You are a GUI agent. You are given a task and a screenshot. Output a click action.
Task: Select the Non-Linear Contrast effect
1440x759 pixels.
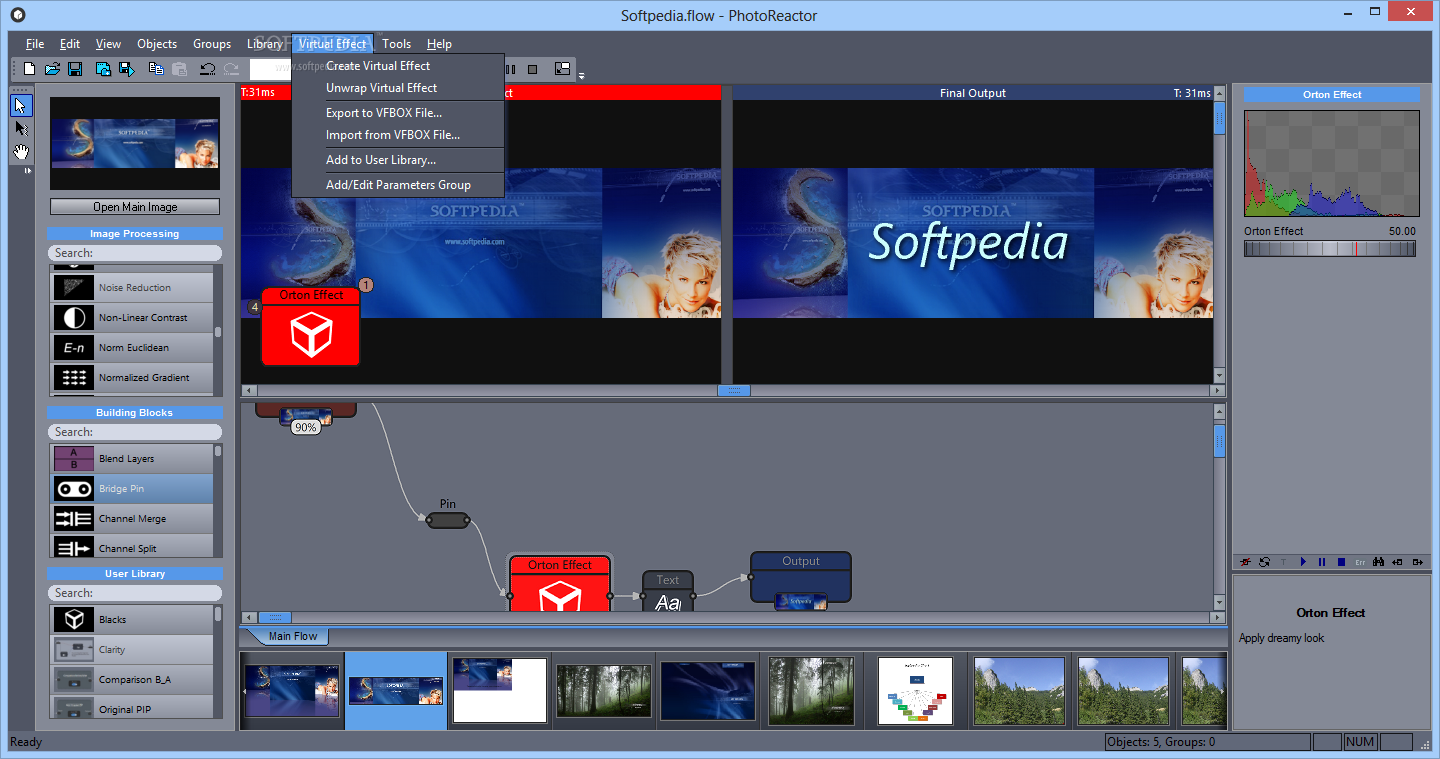tap(132, 317)
